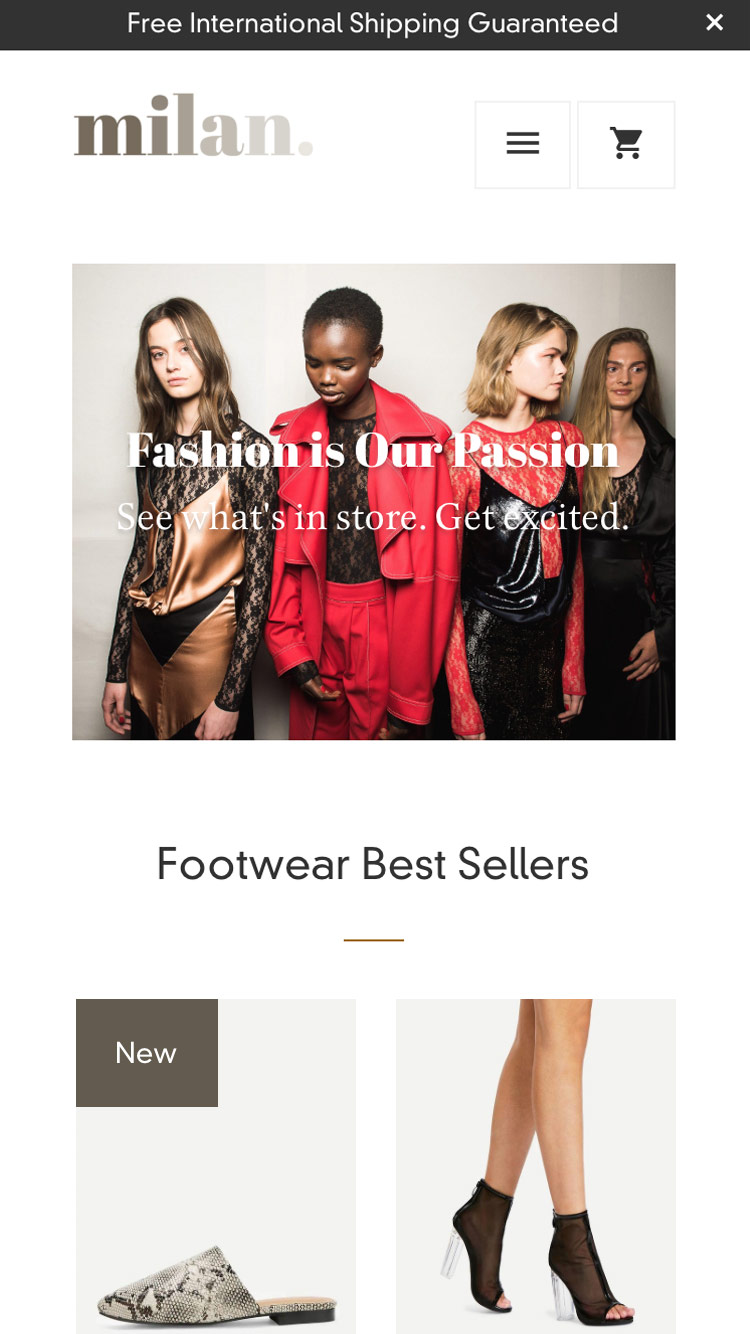
Task: Go to homepage via milan logo
Action: (x=193, y=126)
